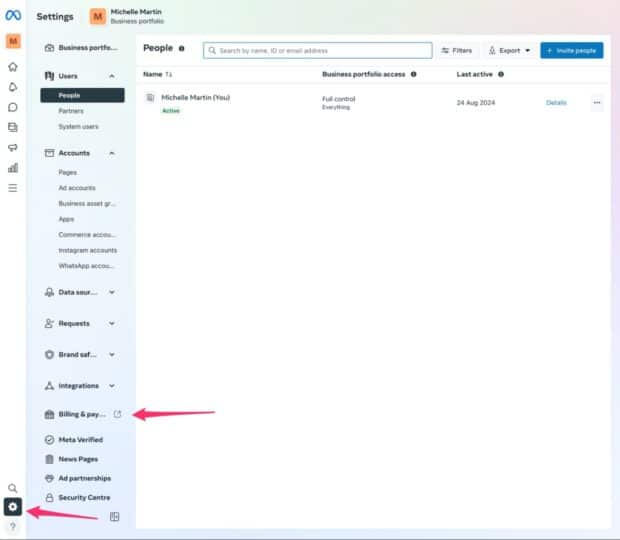Open WhatsApp accounts item
620x540 pixels.
coord(86,266)
